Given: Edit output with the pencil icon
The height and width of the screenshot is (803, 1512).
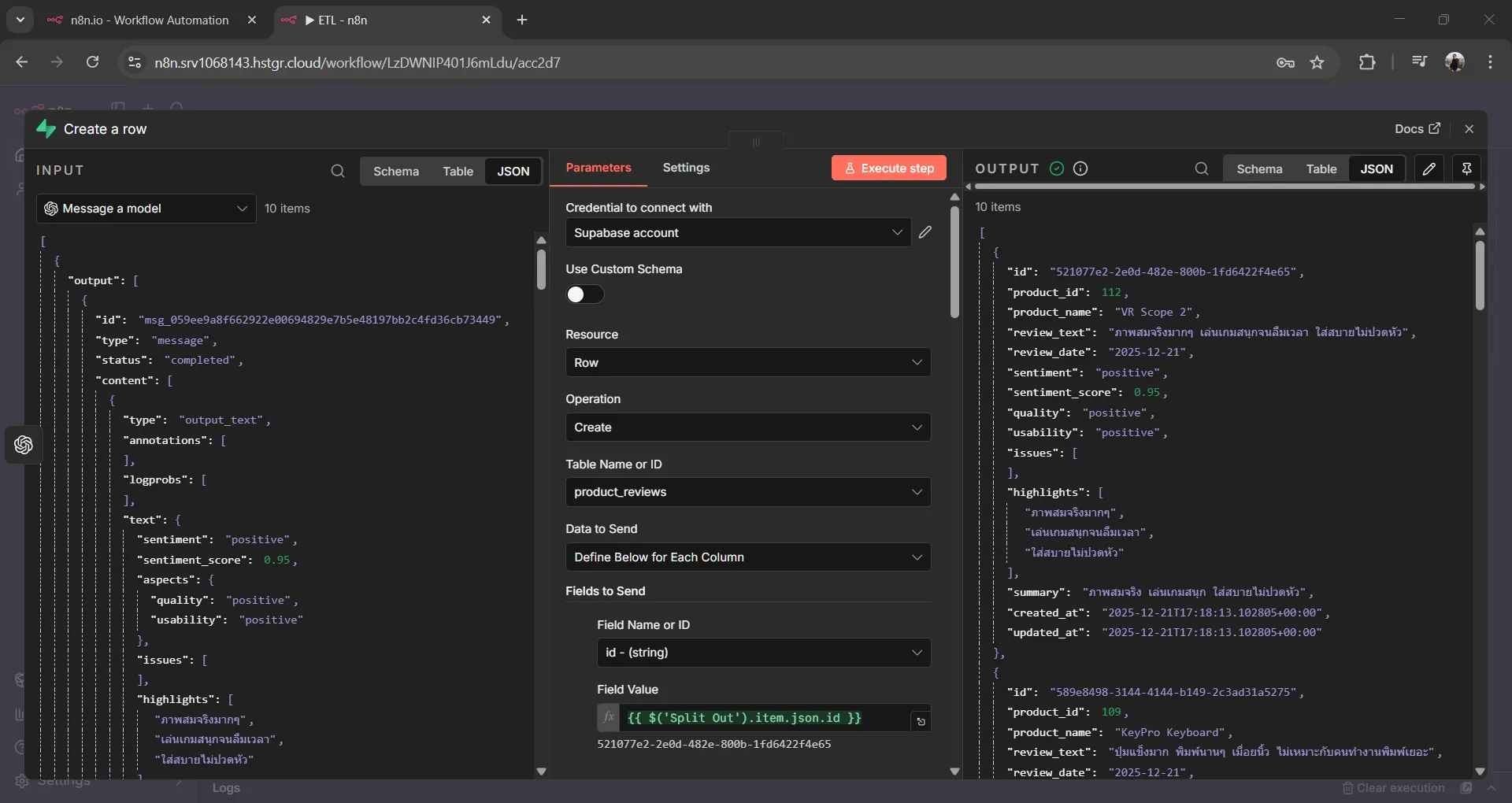Looking at the screenshot, I should coord(1429,168).
